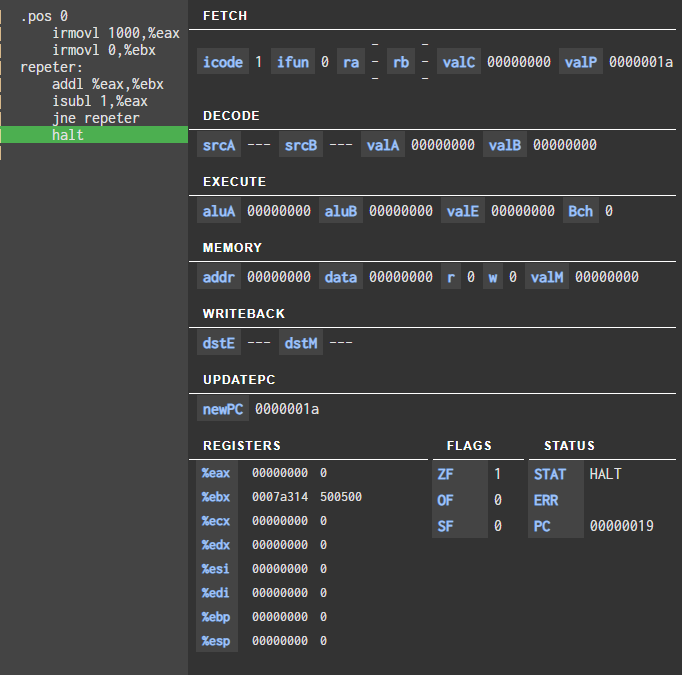This screenshot has height=675, width=682.
Task: Select the 'jne repeter' code line
Action: [95, 118]
